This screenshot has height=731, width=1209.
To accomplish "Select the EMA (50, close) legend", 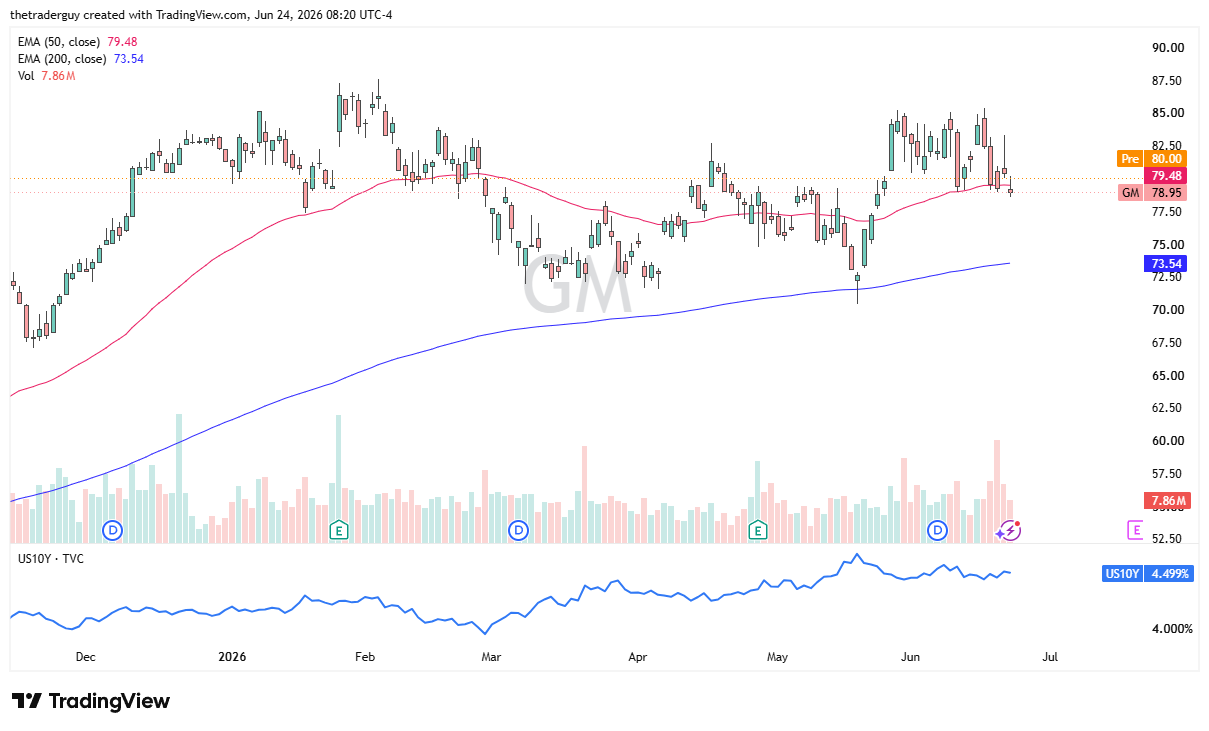I will click(79, 42).
